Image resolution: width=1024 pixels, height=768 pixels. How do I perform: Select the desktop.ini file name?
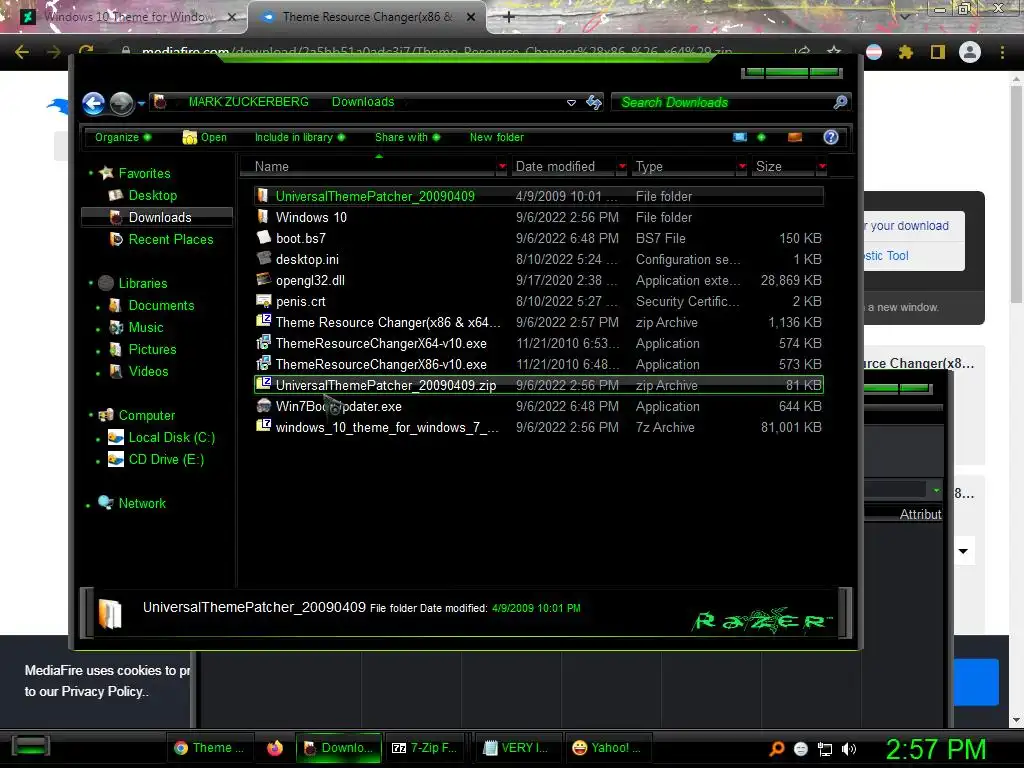[307, 259]
